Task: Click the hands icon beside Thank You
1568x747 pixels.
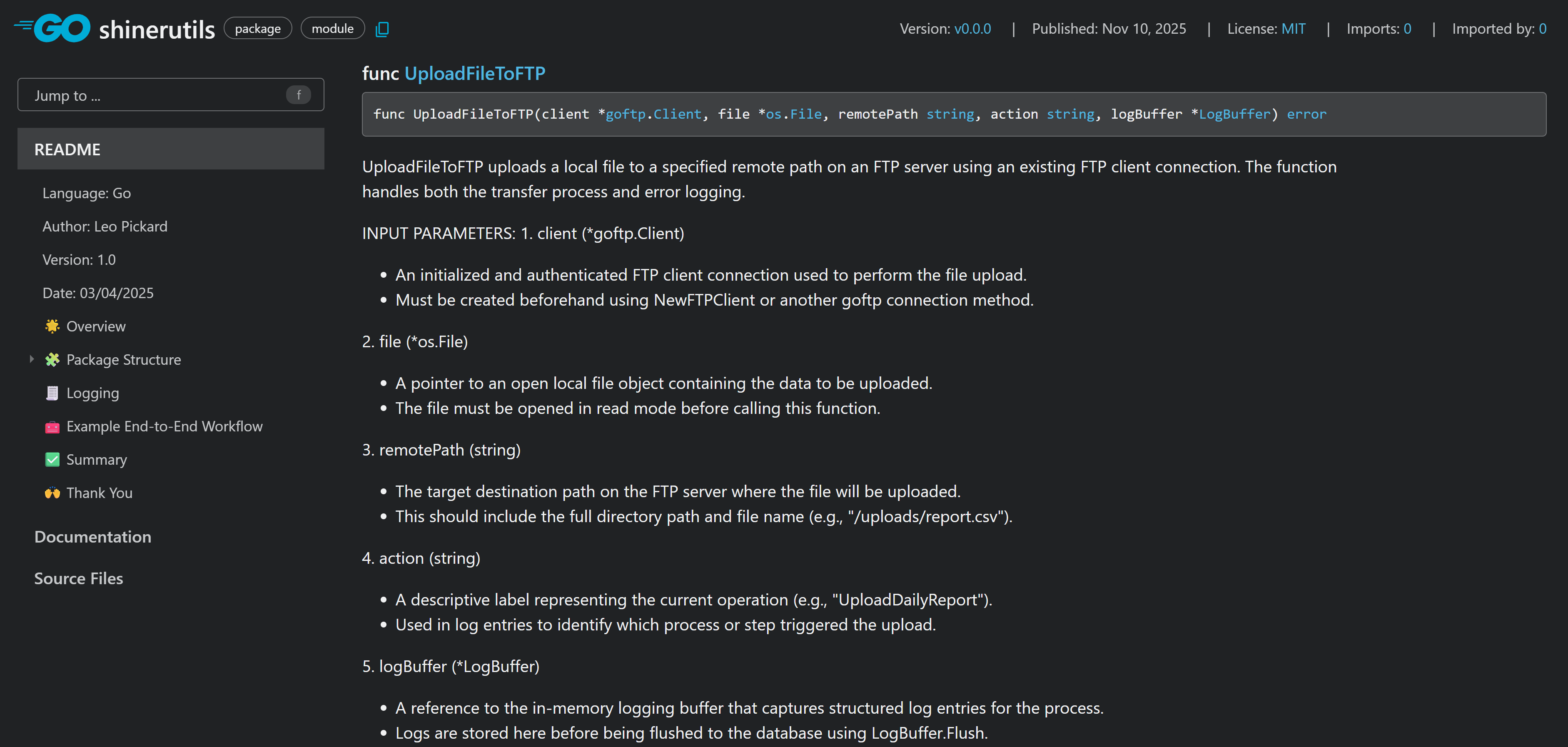Action: click(52, 493)
